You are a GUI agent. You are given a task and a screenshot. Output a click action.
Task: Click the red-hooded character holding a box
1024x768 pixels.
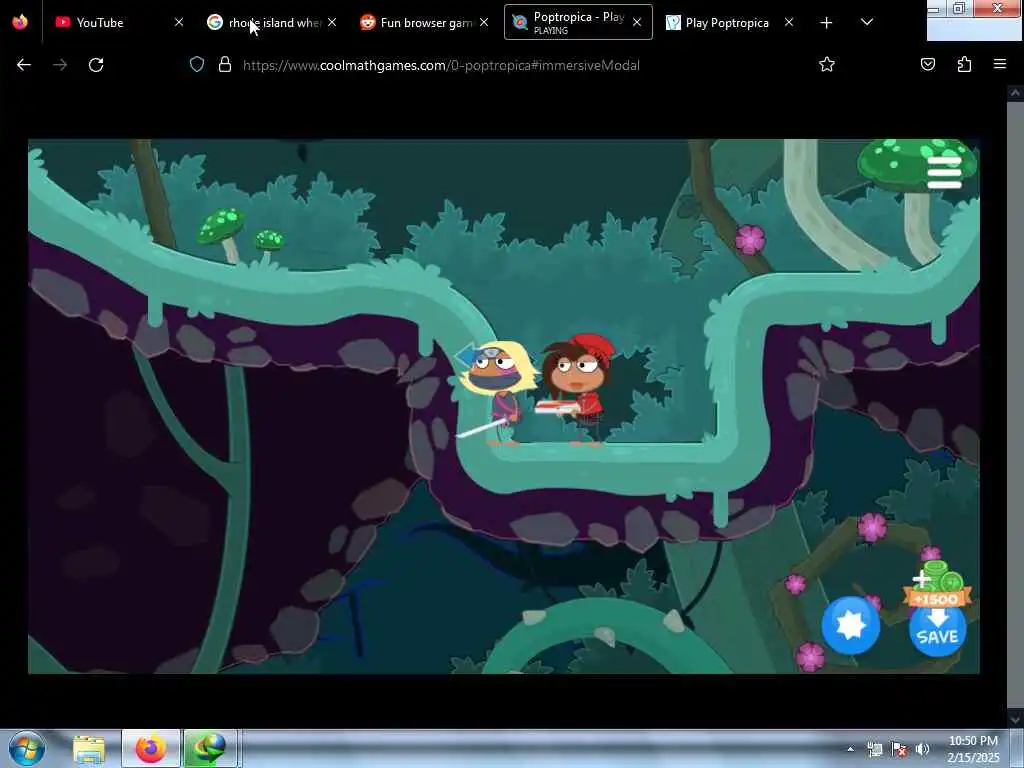(578, 389)
